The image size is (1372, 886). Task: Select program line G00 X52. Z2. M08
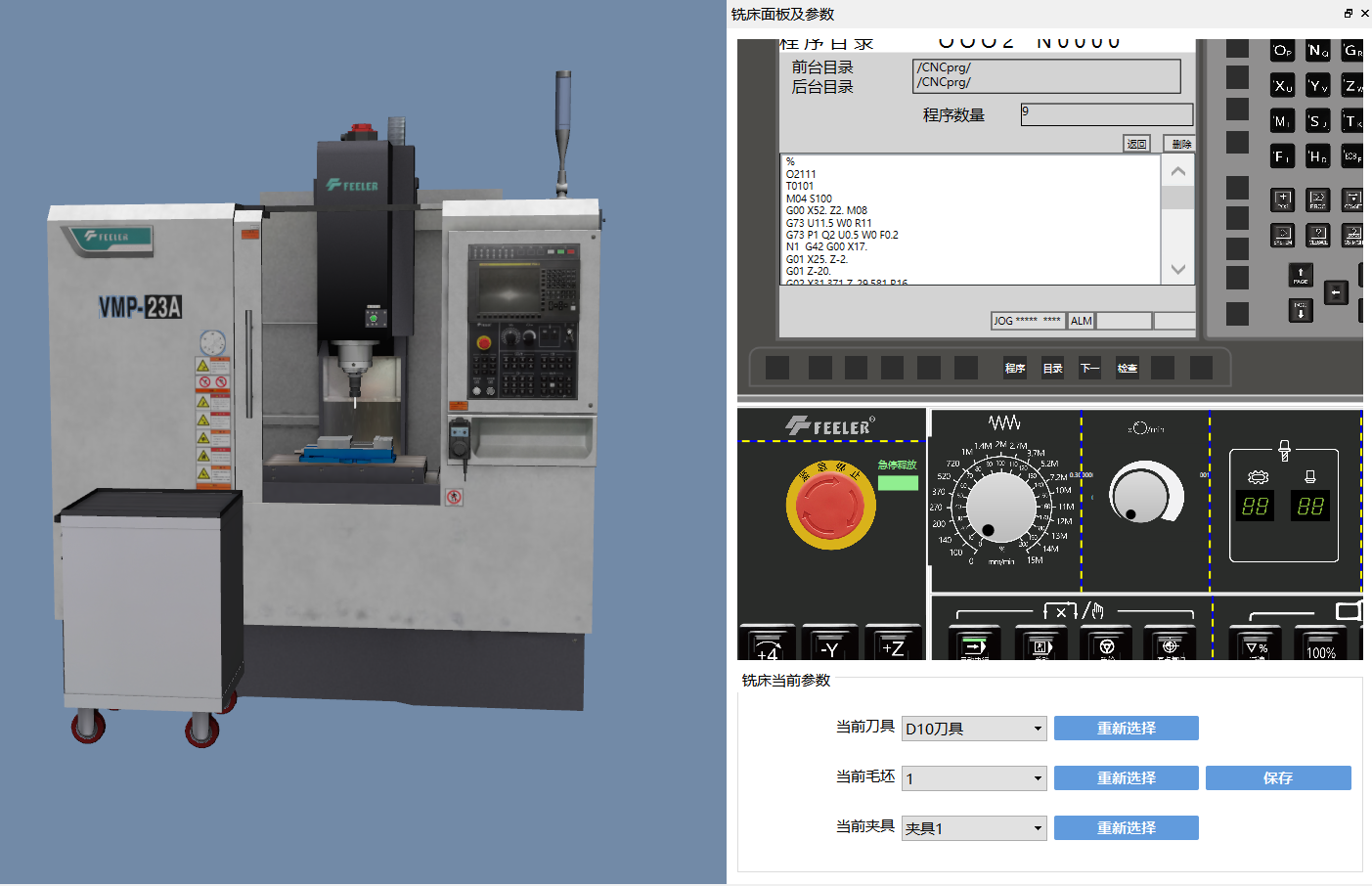pos(826,210)
